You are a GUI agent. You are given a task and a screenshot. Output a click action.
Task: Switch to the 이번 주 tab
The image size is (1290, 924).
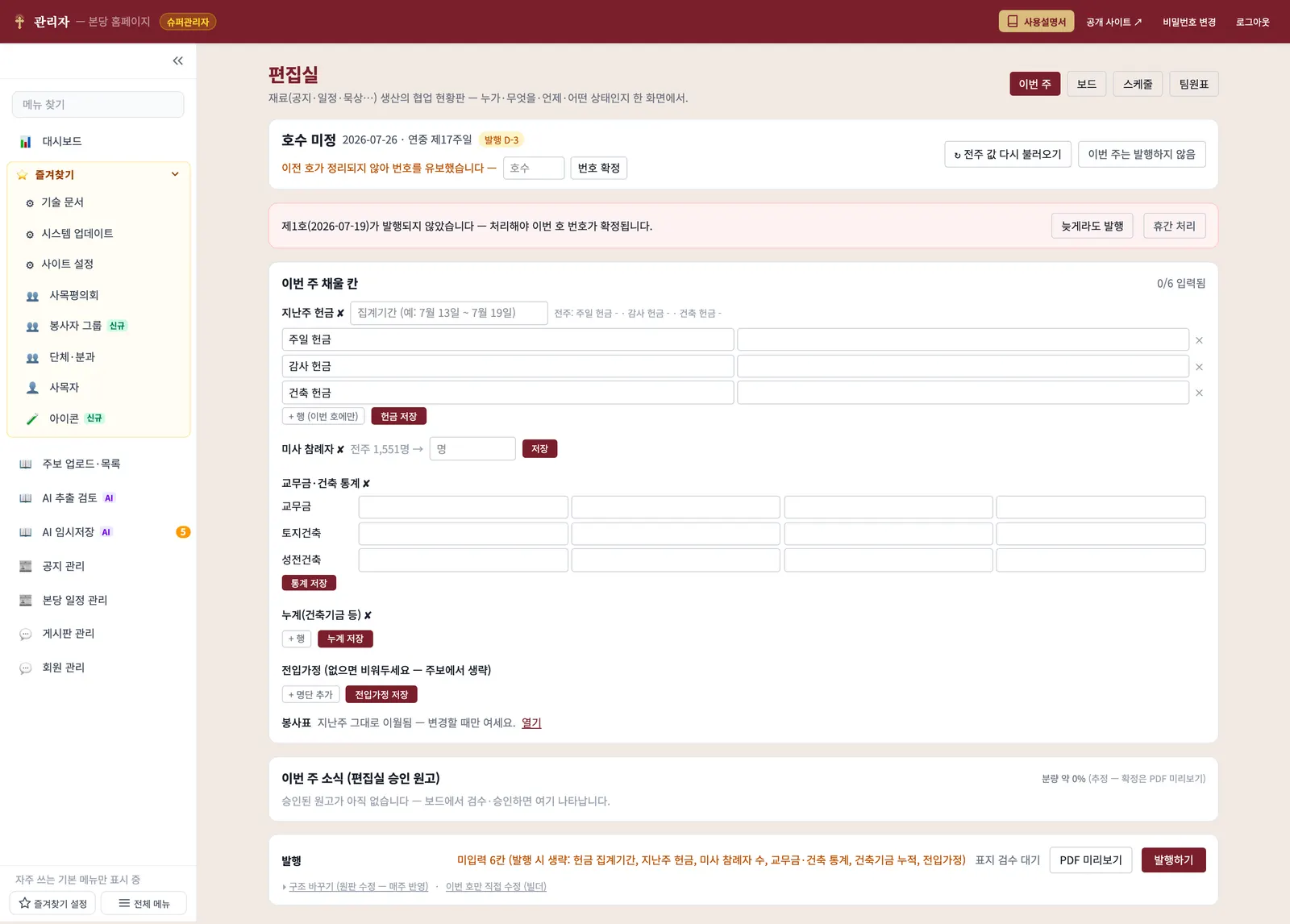[x=1034, y=84]
